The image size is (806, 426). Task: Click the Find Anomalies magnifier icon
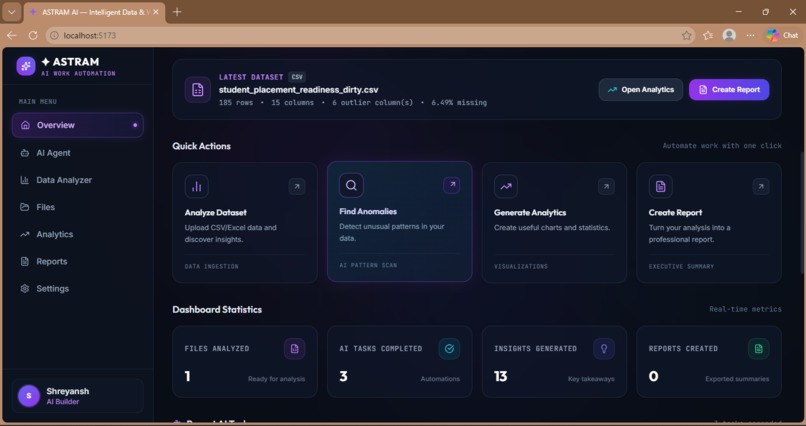(x=351, y=185)
